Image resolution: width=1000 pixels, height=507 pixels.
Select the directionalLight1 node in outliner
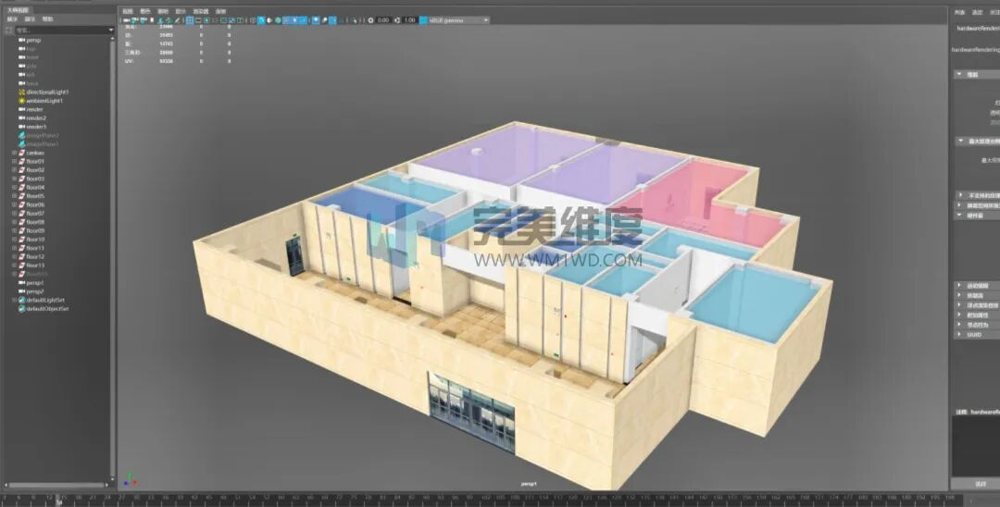point(47,92)
